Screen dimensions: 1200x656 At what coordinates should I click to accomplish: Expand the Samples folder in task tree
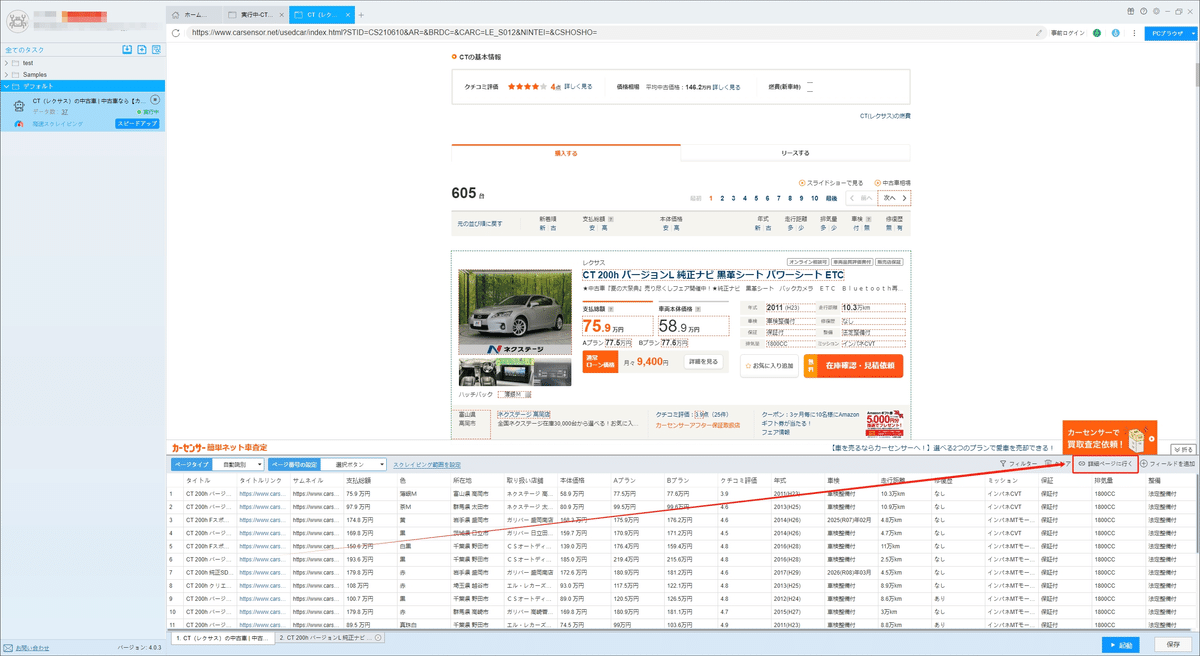click(6, 74)
